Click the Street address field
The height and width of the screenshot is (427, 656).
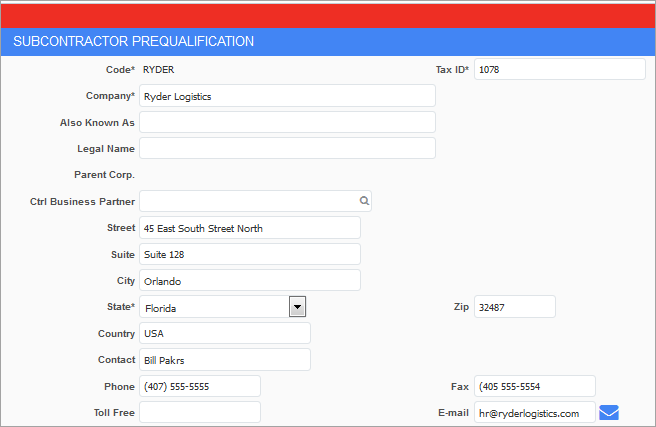(250, 228)
